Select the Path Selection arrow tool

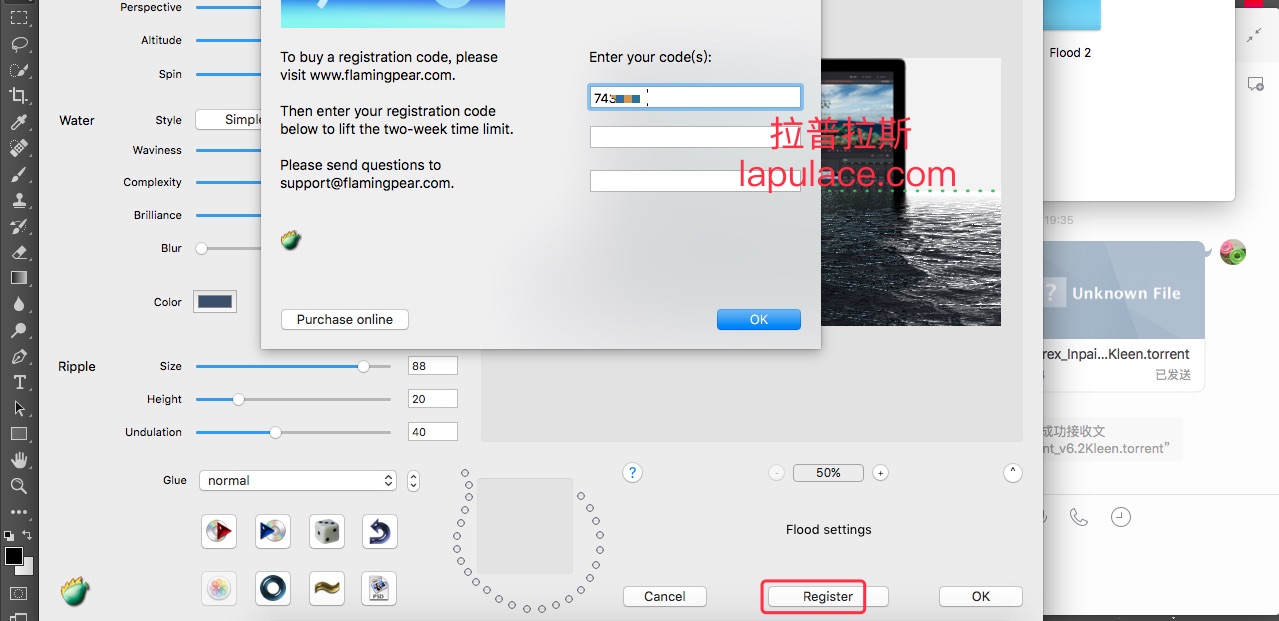(x=19, y=408)
